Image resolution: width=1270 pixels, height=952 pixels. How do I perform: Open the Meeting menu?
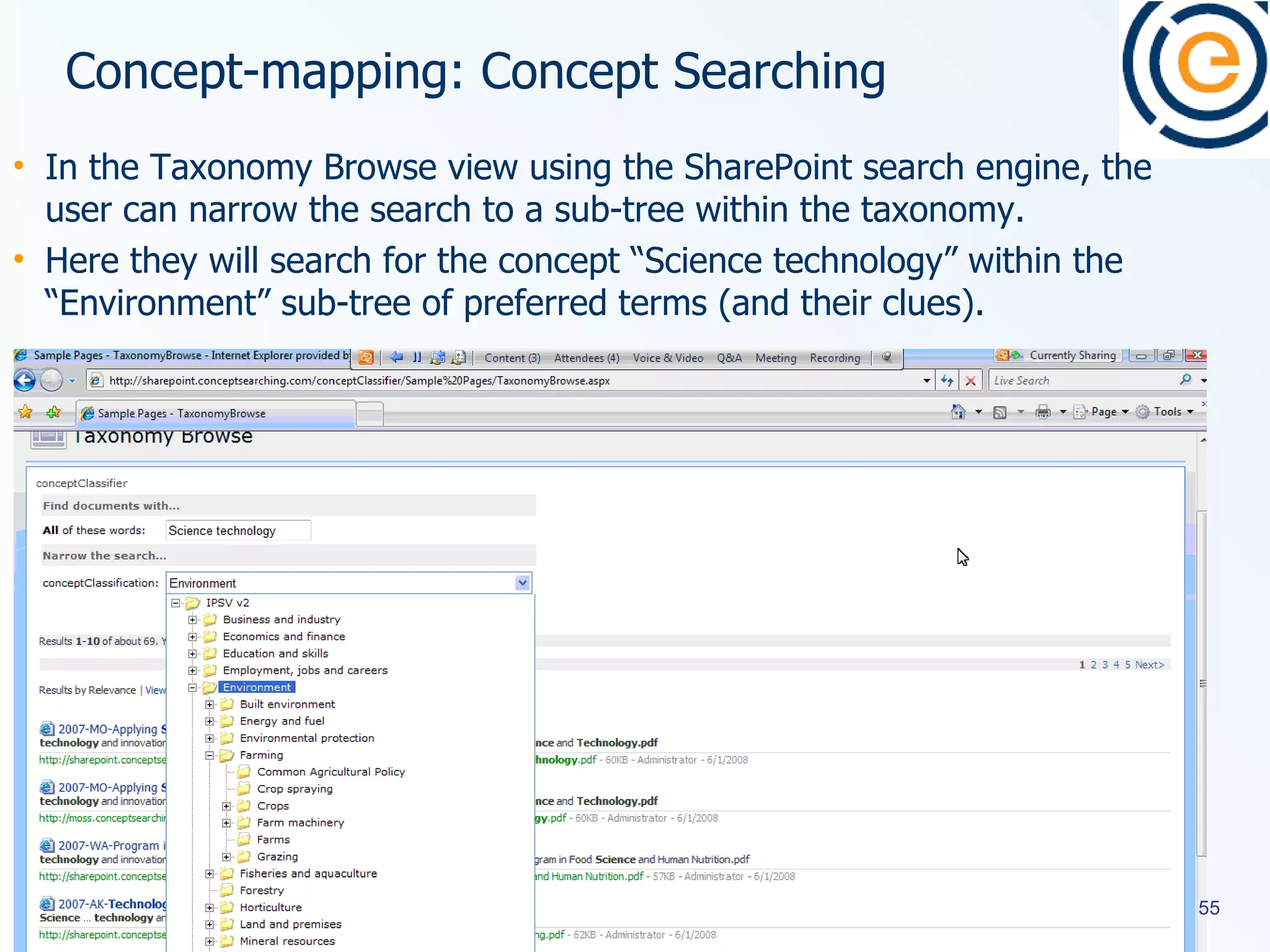776,358
